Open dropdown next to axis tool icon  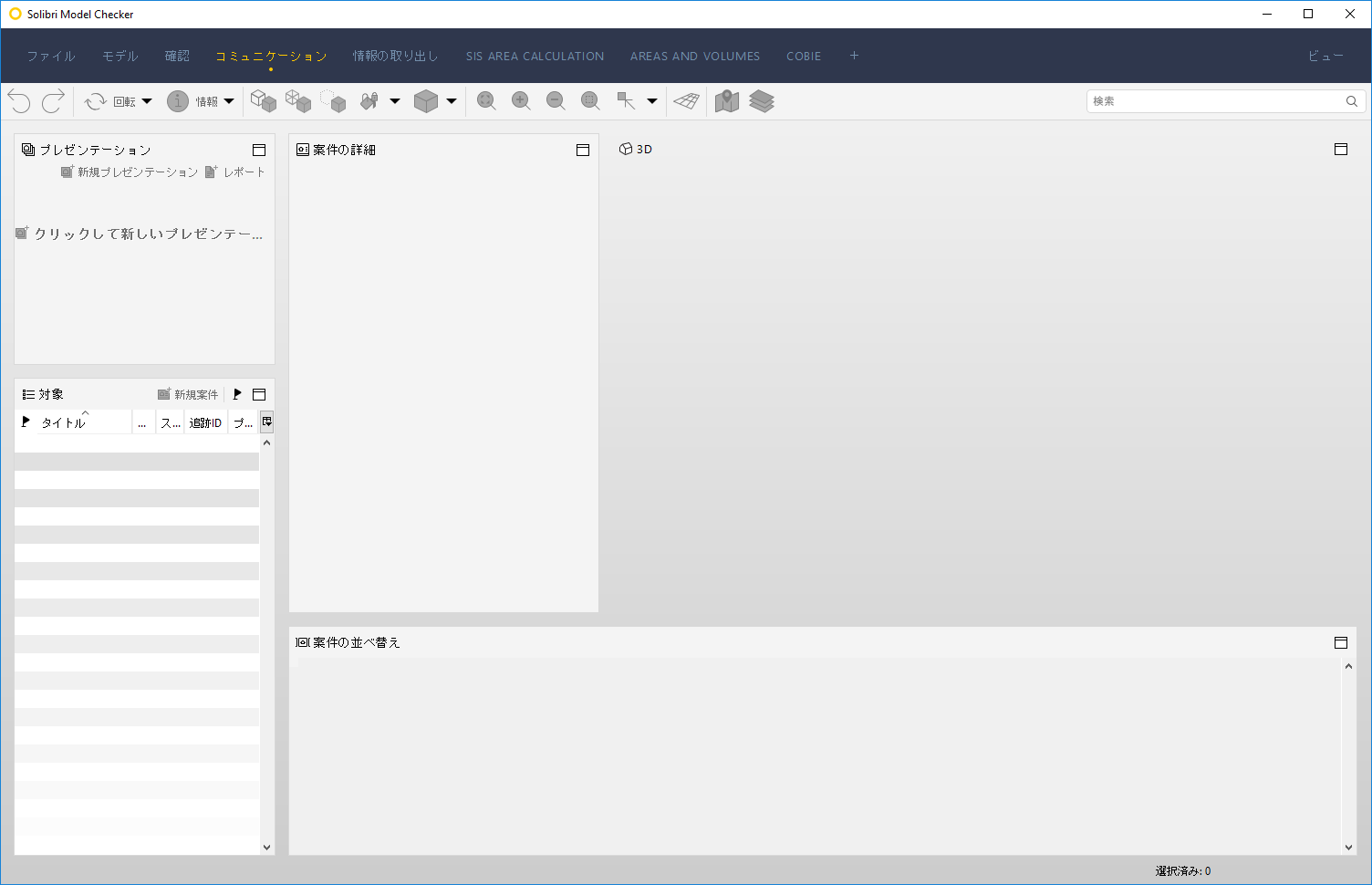coord(652,101)
